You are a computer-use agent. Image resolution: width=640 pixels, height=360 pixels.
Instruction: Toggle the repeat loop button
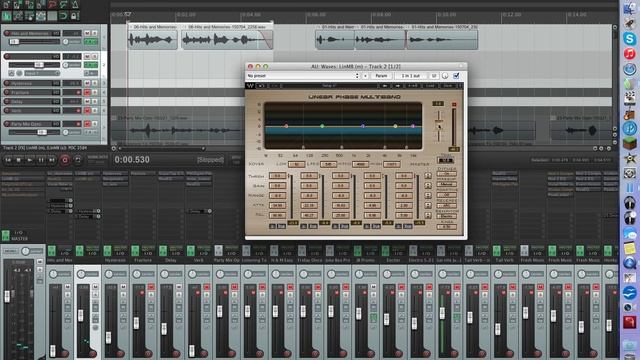78,160
